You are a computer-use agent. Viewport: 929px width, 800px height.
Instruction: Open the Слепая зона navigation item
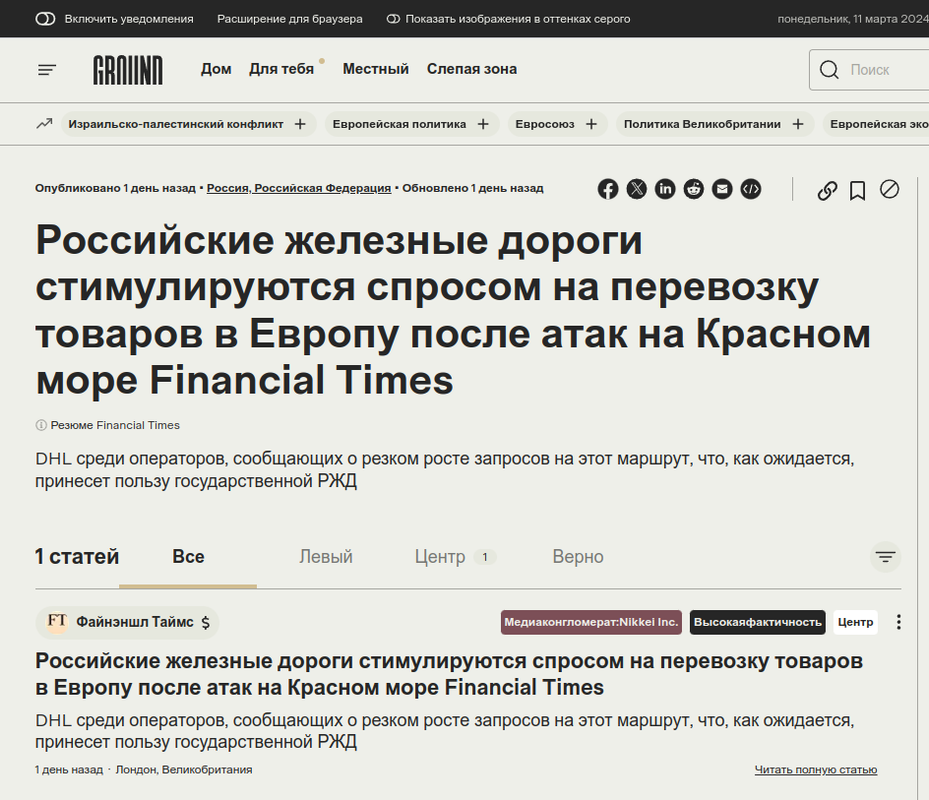click(472, 69)
